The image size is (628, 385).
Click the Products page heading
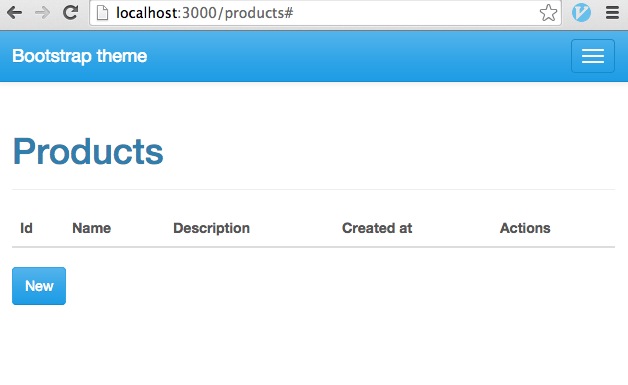(88, 151)
